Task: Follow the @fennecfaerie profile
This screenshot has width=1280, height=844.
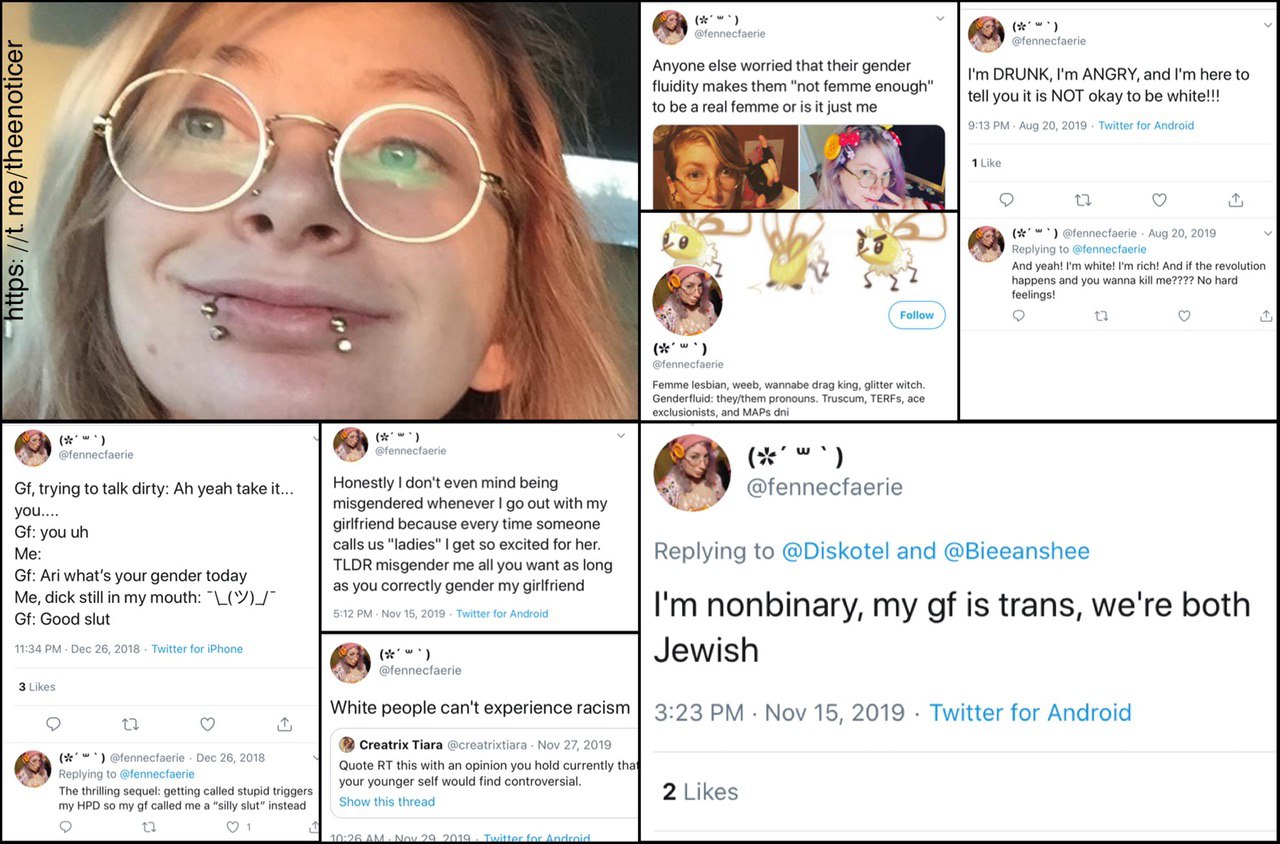Action: (x=916, y=315)
